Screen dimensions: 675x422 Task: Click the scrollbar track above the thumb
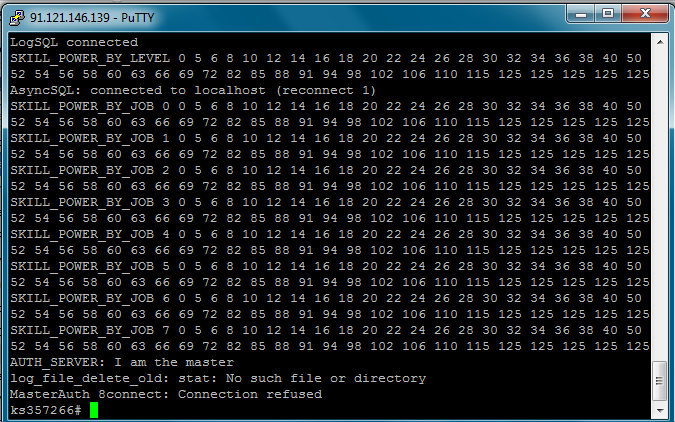point(660,206)
